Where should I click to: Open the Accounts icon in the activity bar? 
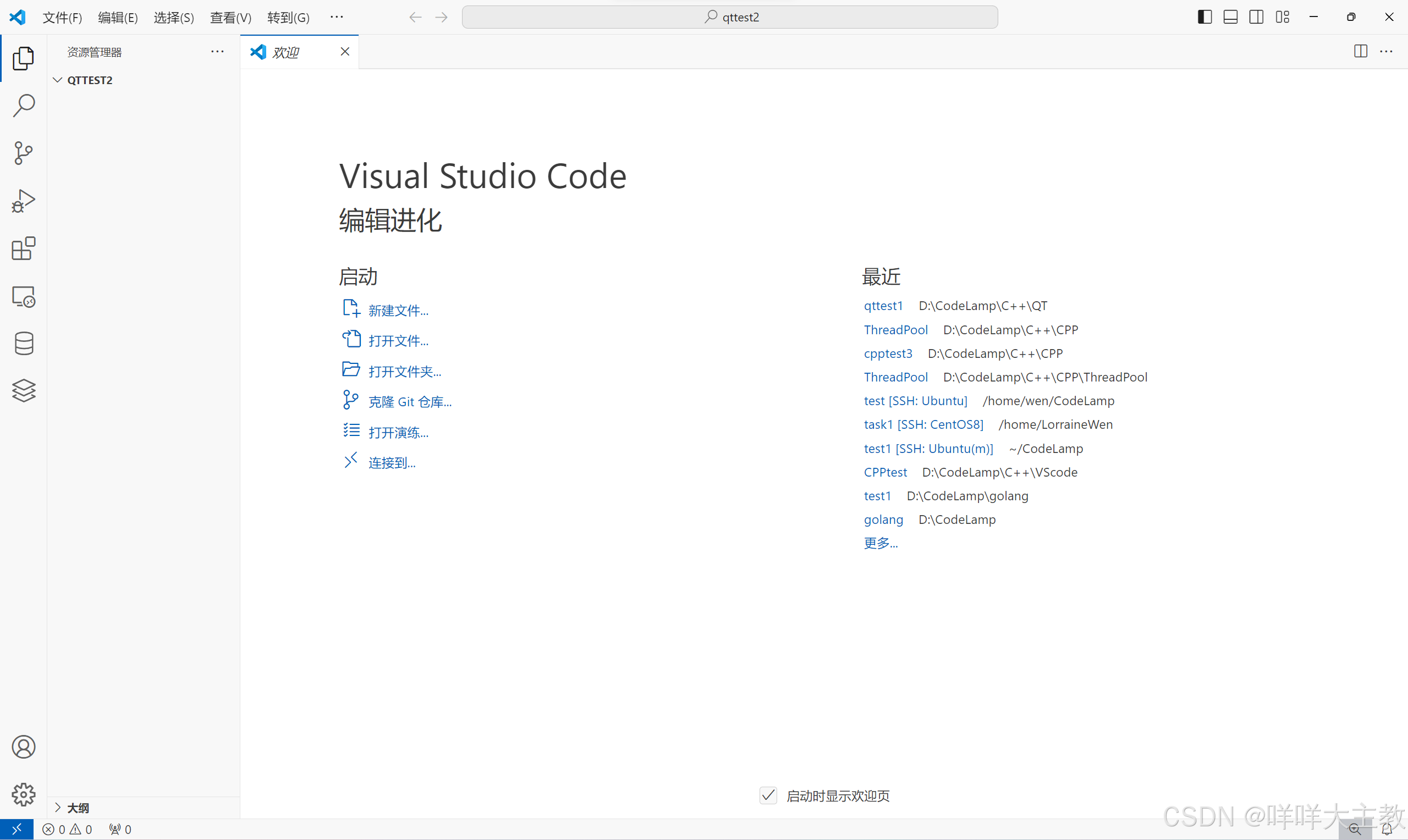pos(23,747)
